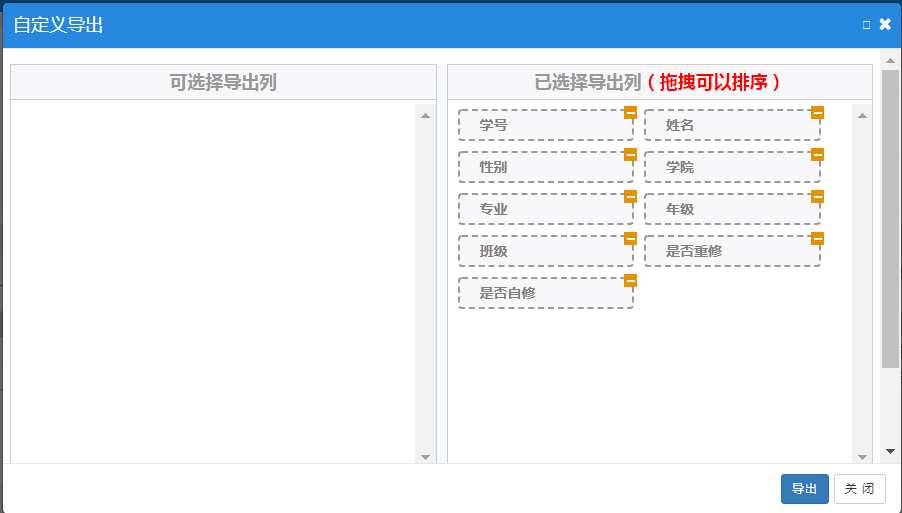
Task: Click the 导出 export button
Action: click(804, 489)
